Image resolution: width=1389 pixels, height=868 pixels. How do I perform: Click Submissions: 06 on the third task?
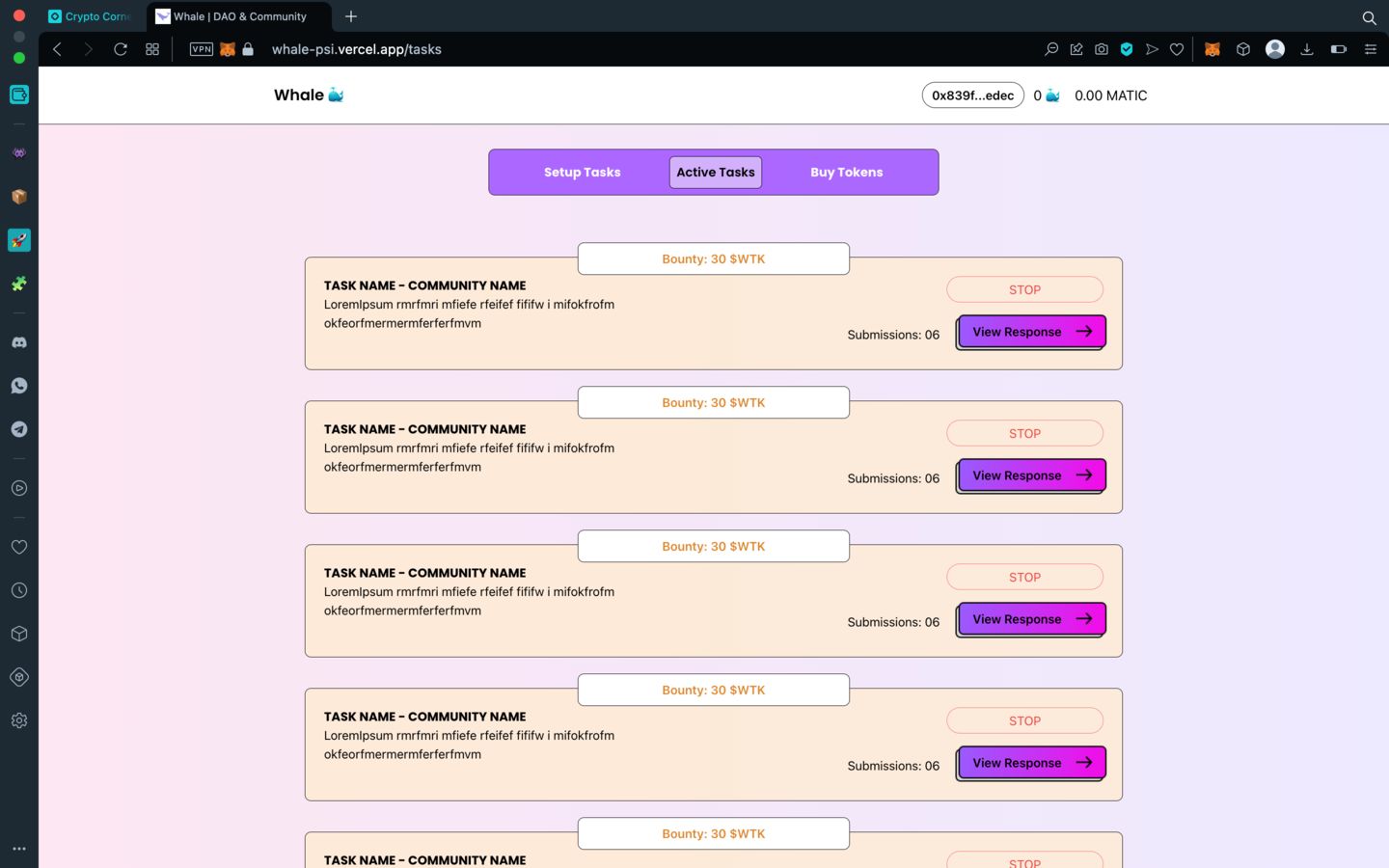(893, 622)
